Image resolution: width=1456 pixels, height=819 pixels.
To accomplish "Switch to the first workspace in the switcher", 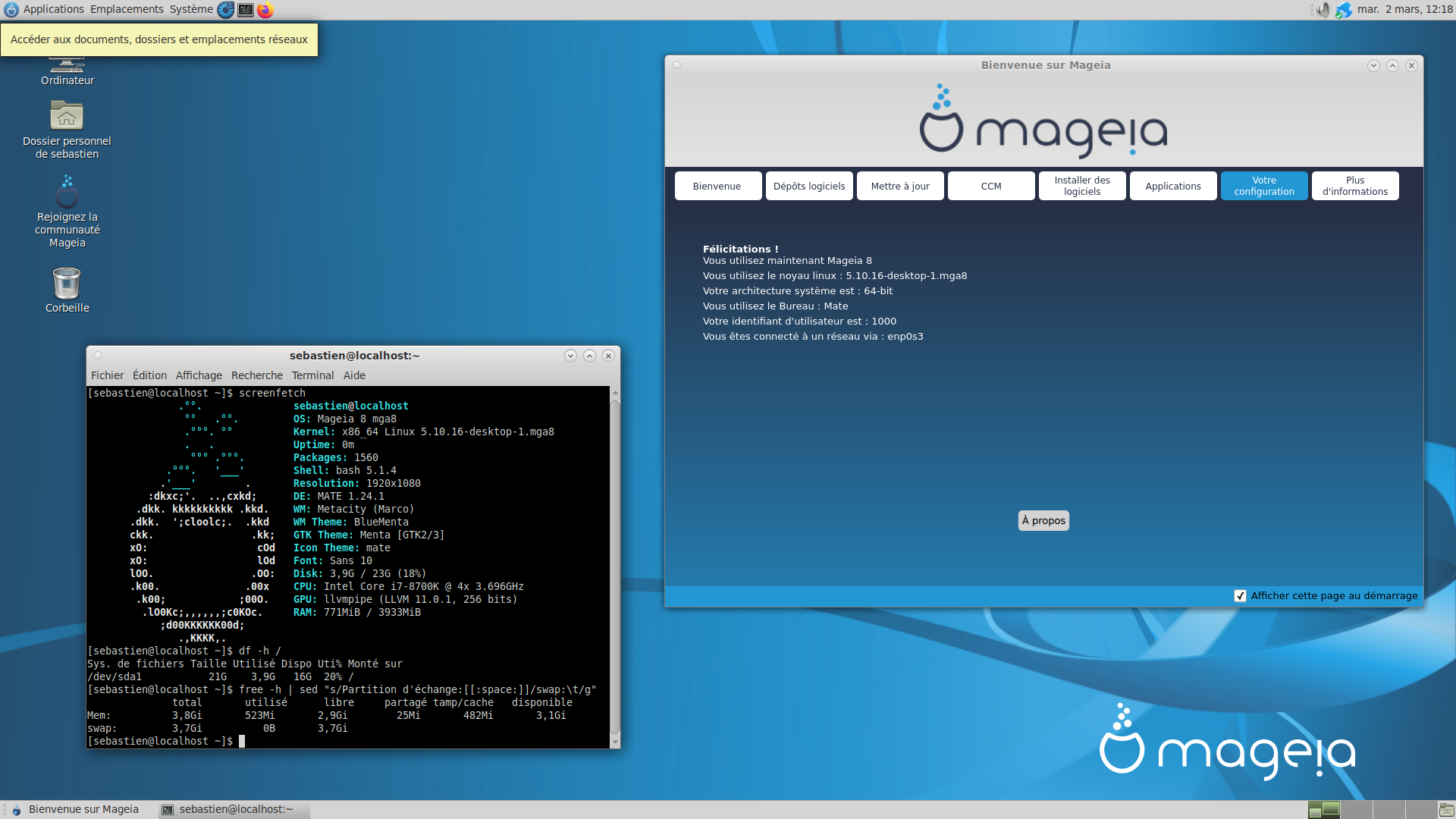I will (1324, 810).
